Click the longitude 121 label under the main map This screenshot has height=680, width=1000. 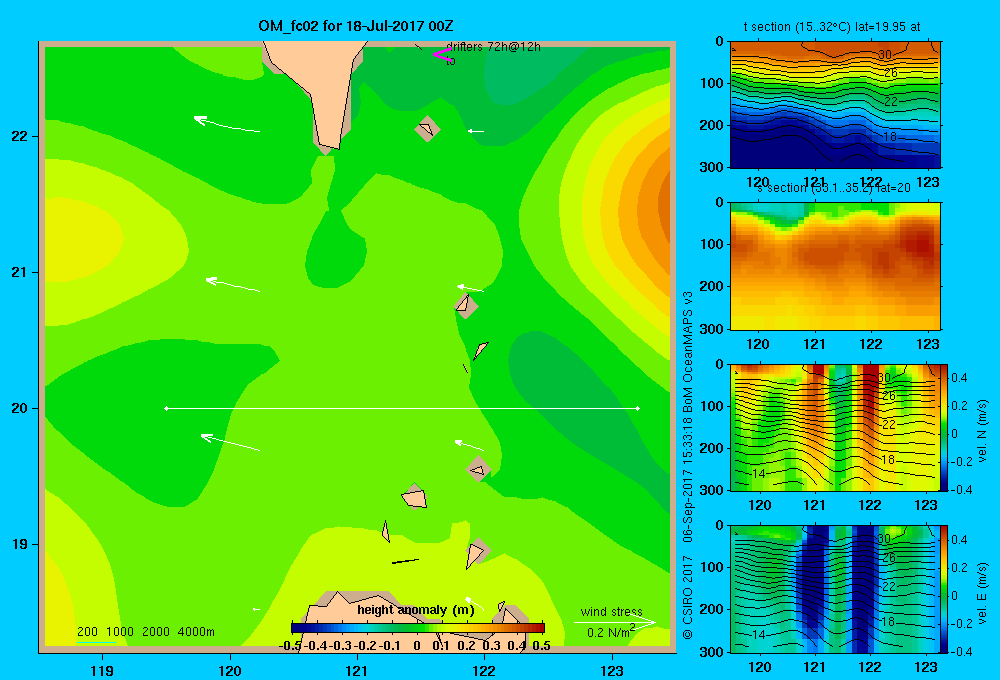pos(357,670)
